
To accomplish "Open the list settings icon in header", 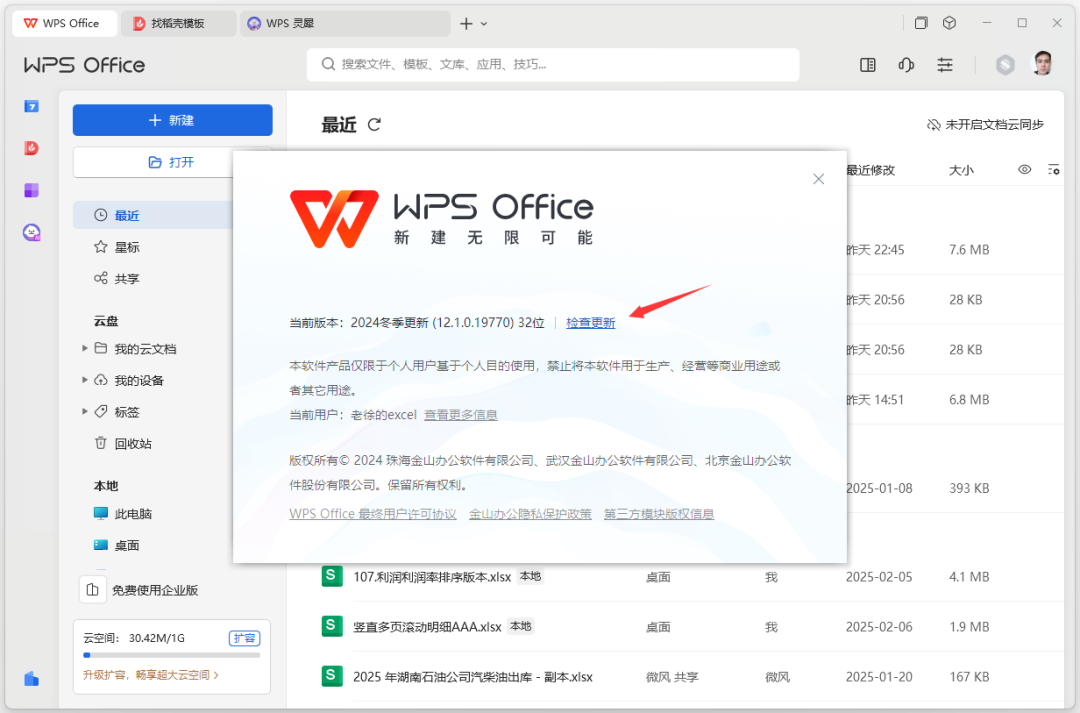I will coord(1054,169).
